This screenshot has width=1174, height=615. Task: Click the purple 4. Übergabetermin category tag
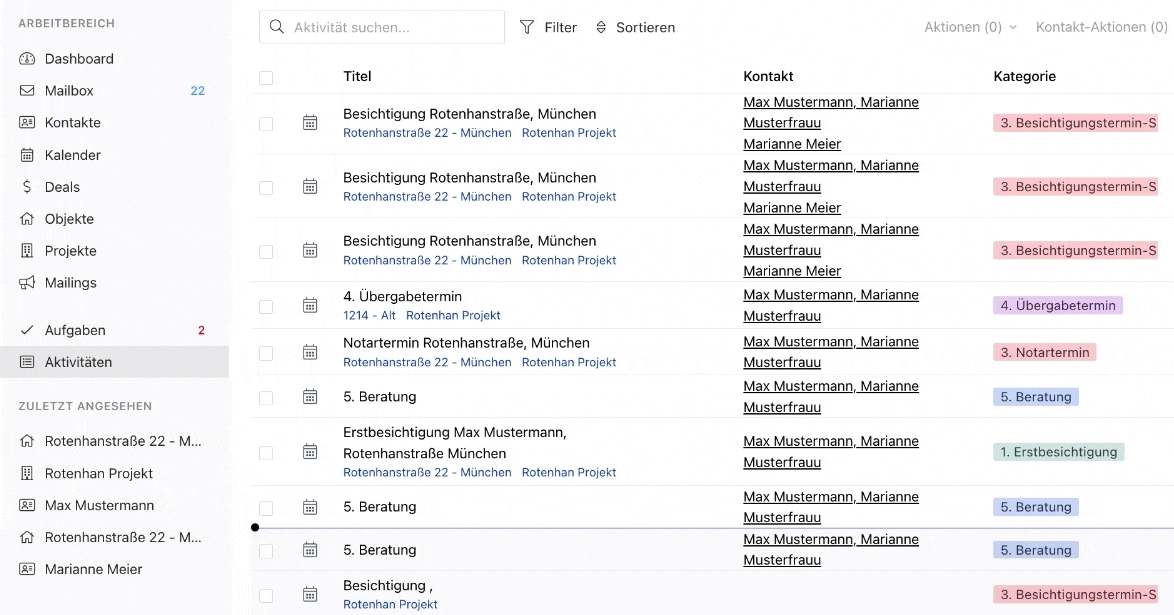[x=1057, y=306]
